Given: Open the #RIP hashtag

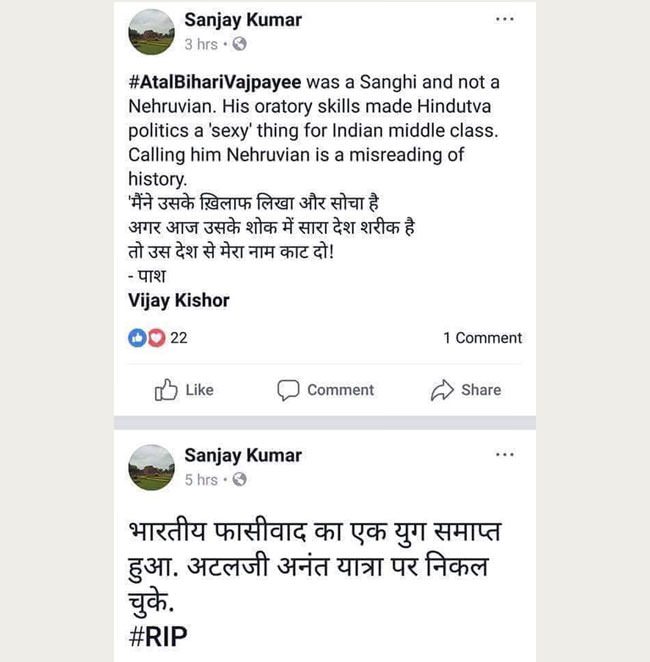Looking at the screenshot, I should click(x=158, y=636).
